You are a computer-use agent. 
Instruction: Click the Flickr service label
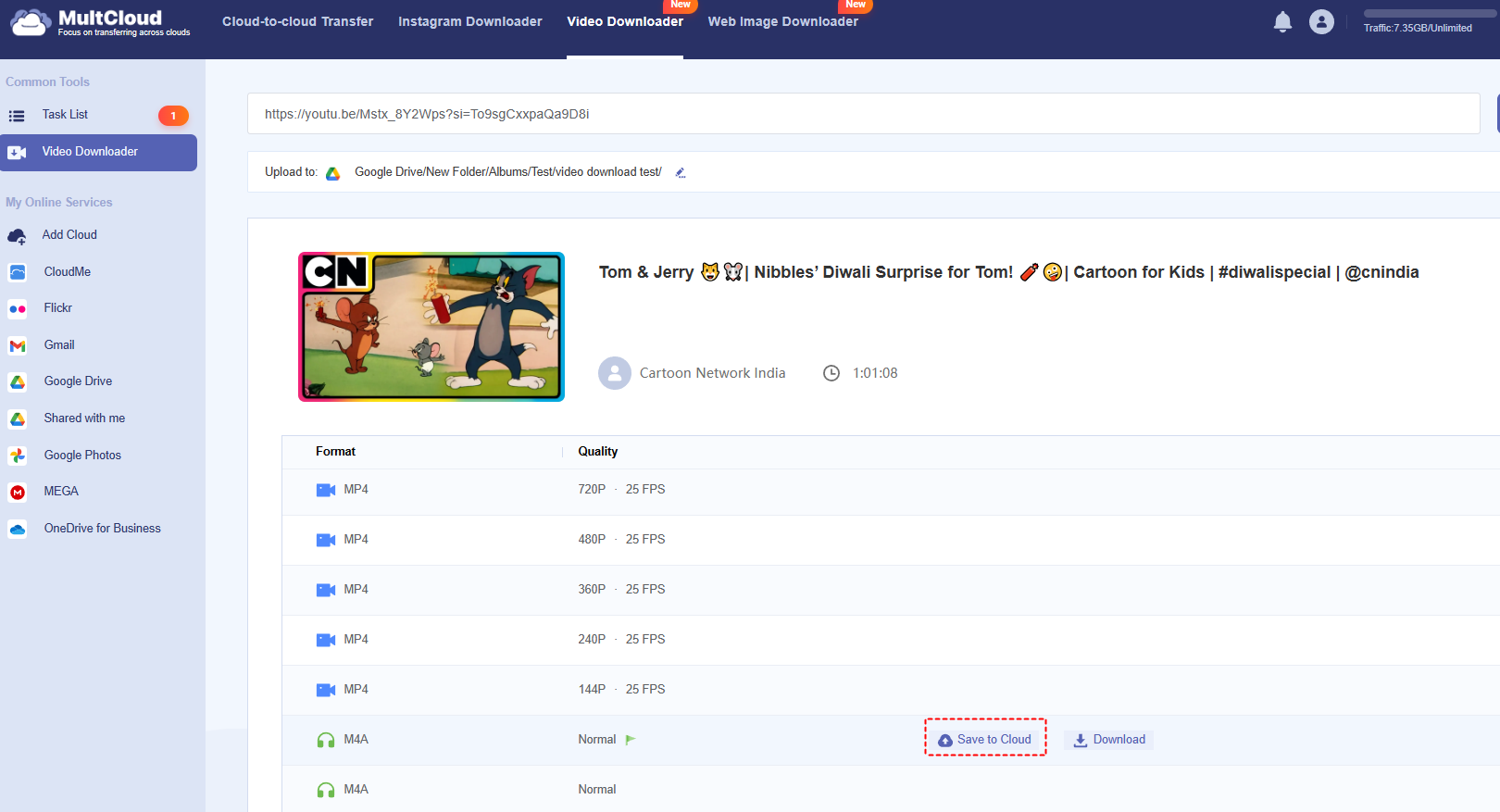58,308
